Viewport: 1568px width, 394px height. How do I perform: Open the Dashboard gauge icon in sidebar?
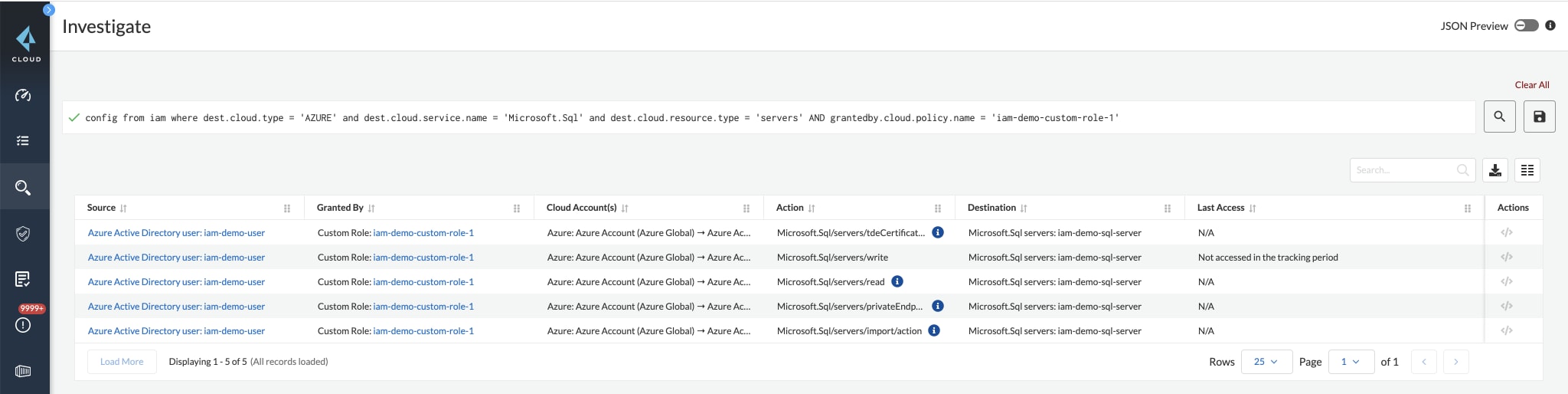(23, 96)
